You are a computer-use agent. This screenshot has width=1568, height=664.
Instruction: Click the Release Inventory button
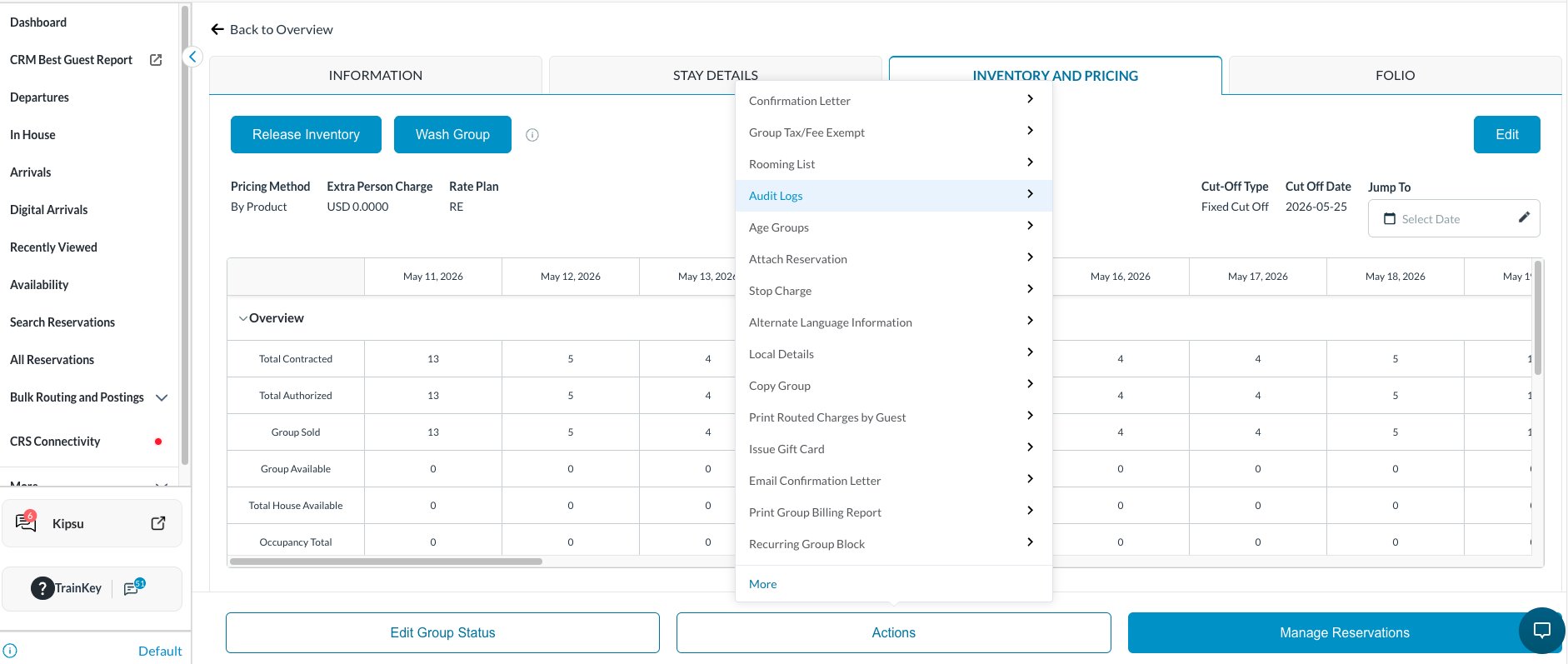pos(306,135)
